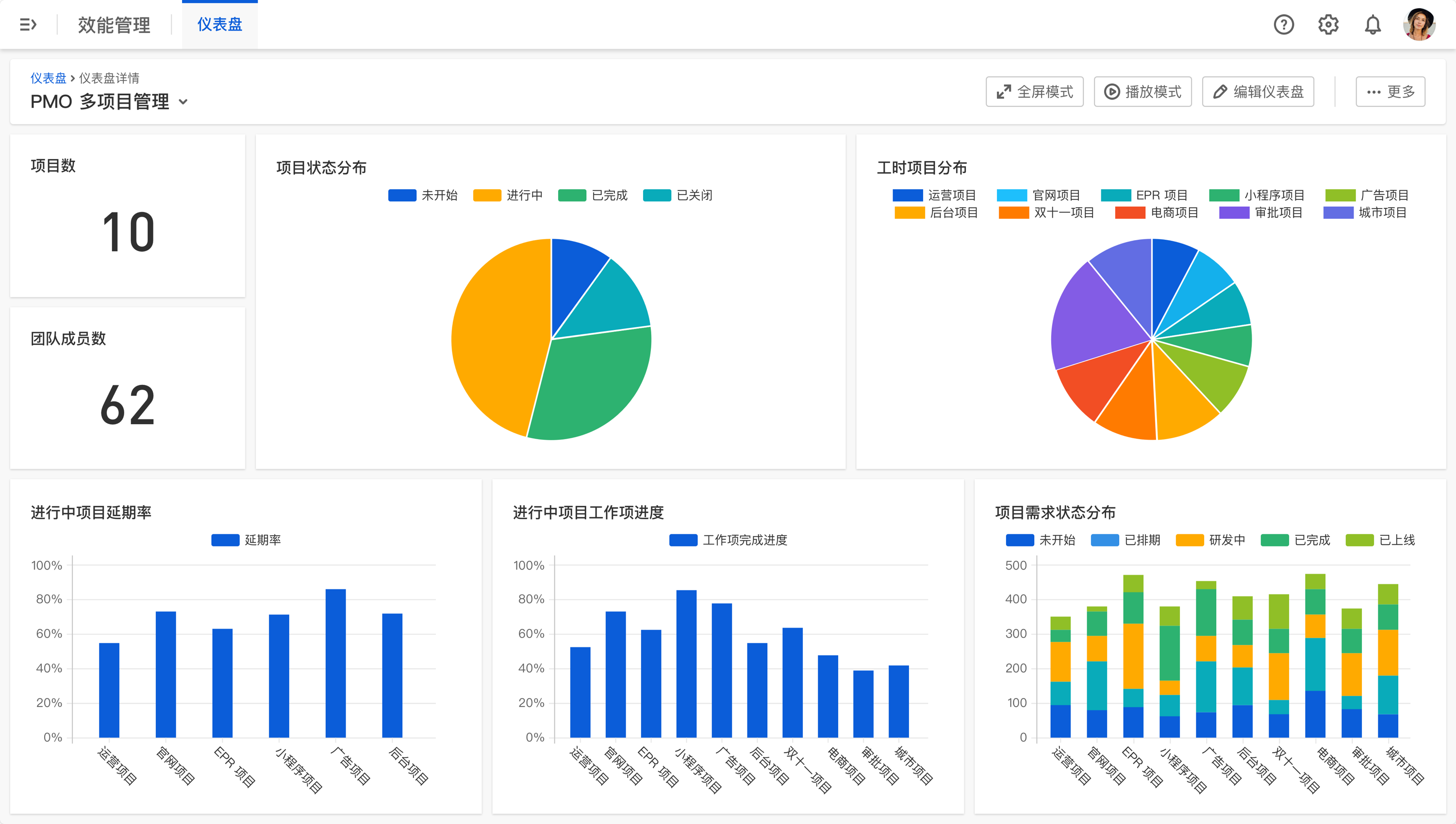Open settings gear icon
The image size is (1456, 824).
click(1328, 24)
